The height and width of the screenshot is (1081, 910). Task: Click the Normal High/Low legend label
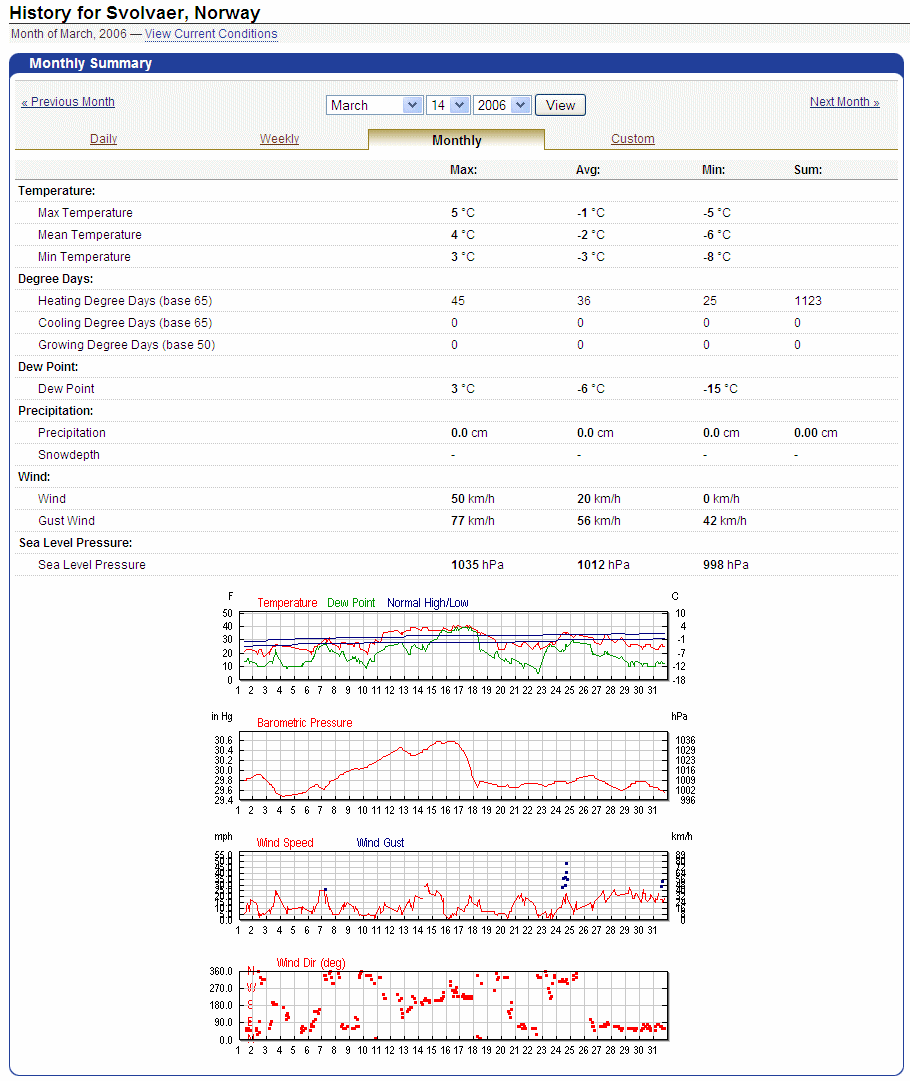point(427,603)
